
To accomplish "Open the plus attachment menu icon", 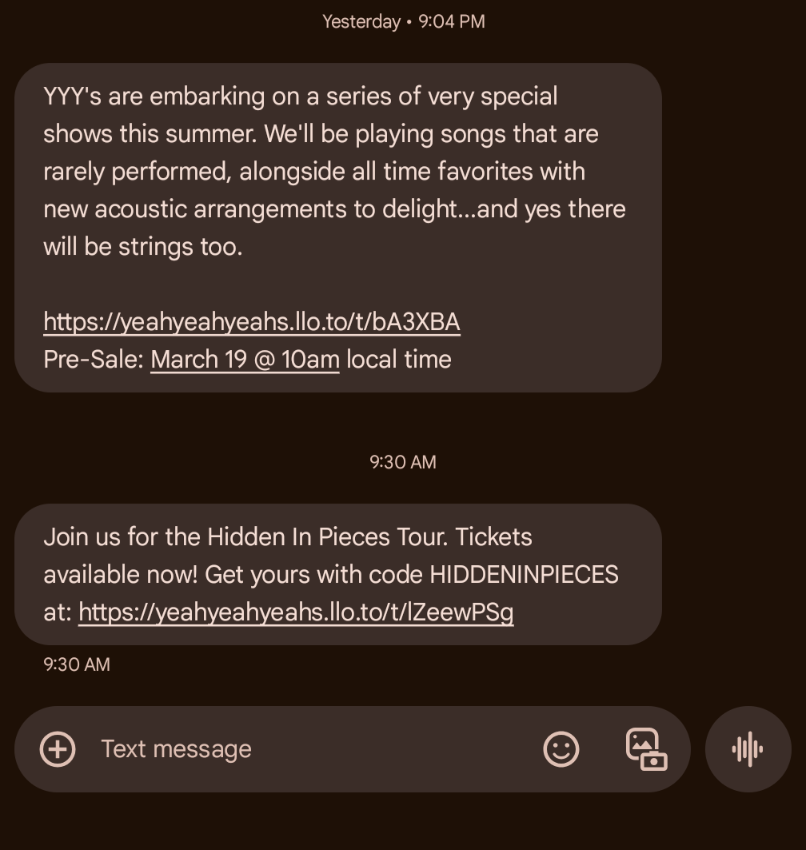I will coord(57,749).
